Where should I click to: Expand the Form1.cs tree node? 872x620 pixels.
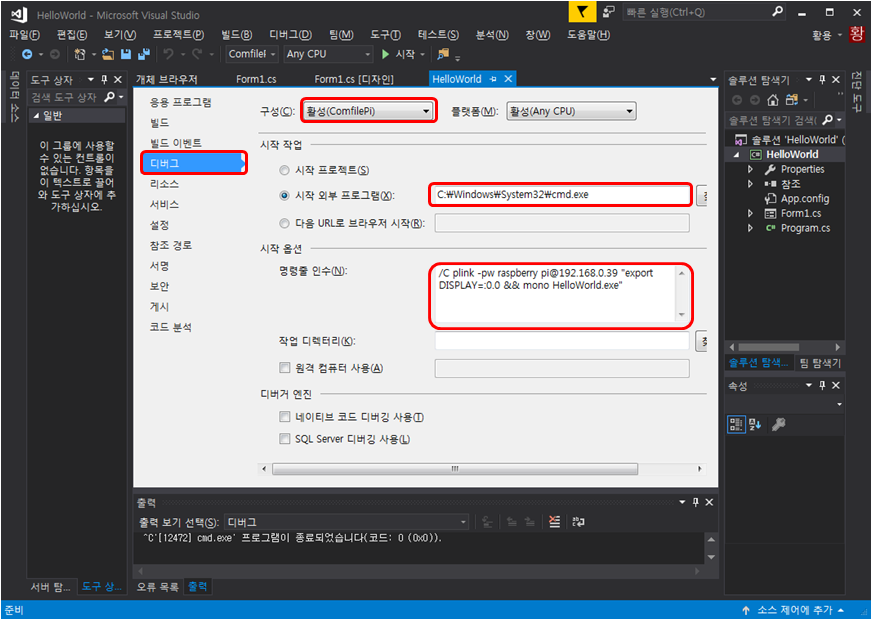coord(751,213)
